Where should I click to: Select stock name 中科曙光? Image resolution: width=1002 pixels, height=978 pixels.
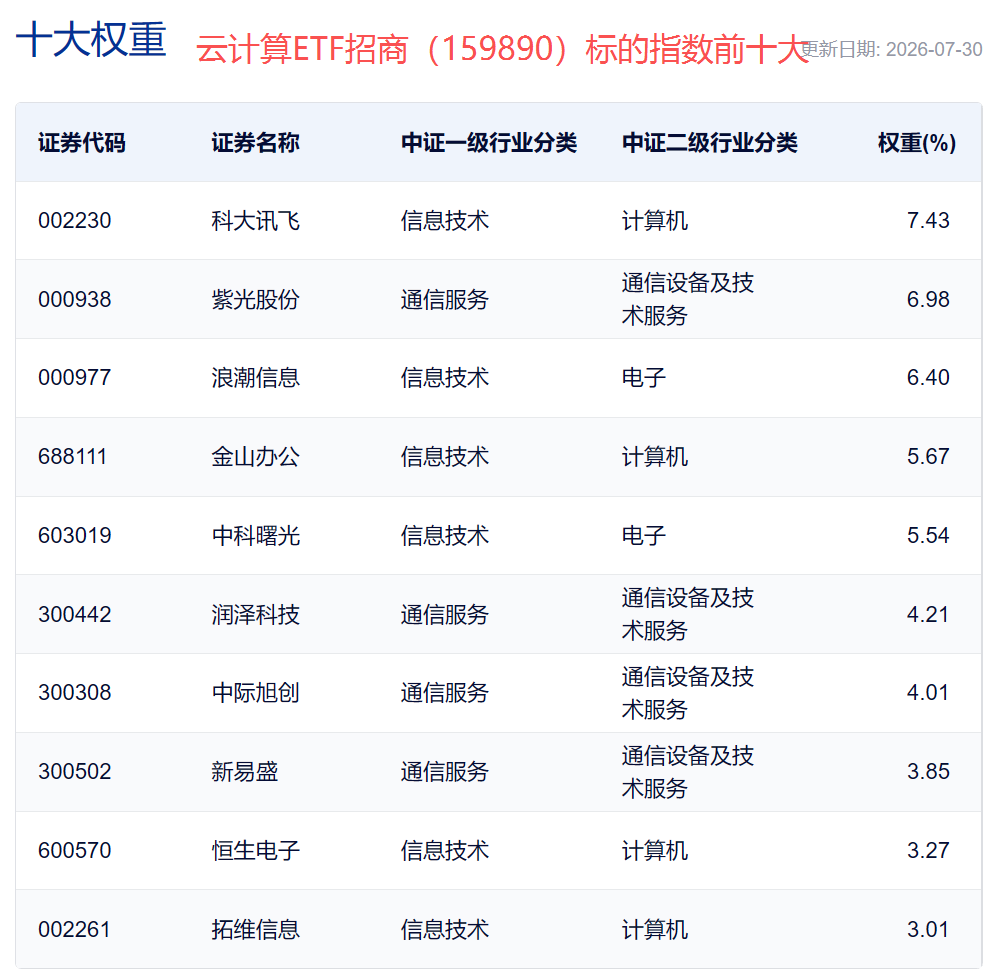(x=256, y=536)
